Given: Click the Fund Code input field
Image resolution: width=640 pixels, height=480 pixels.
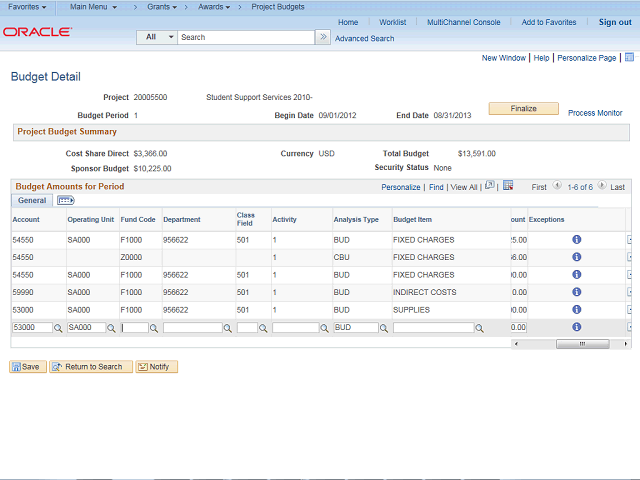Looking at the screenshot, I should point(133,328).
